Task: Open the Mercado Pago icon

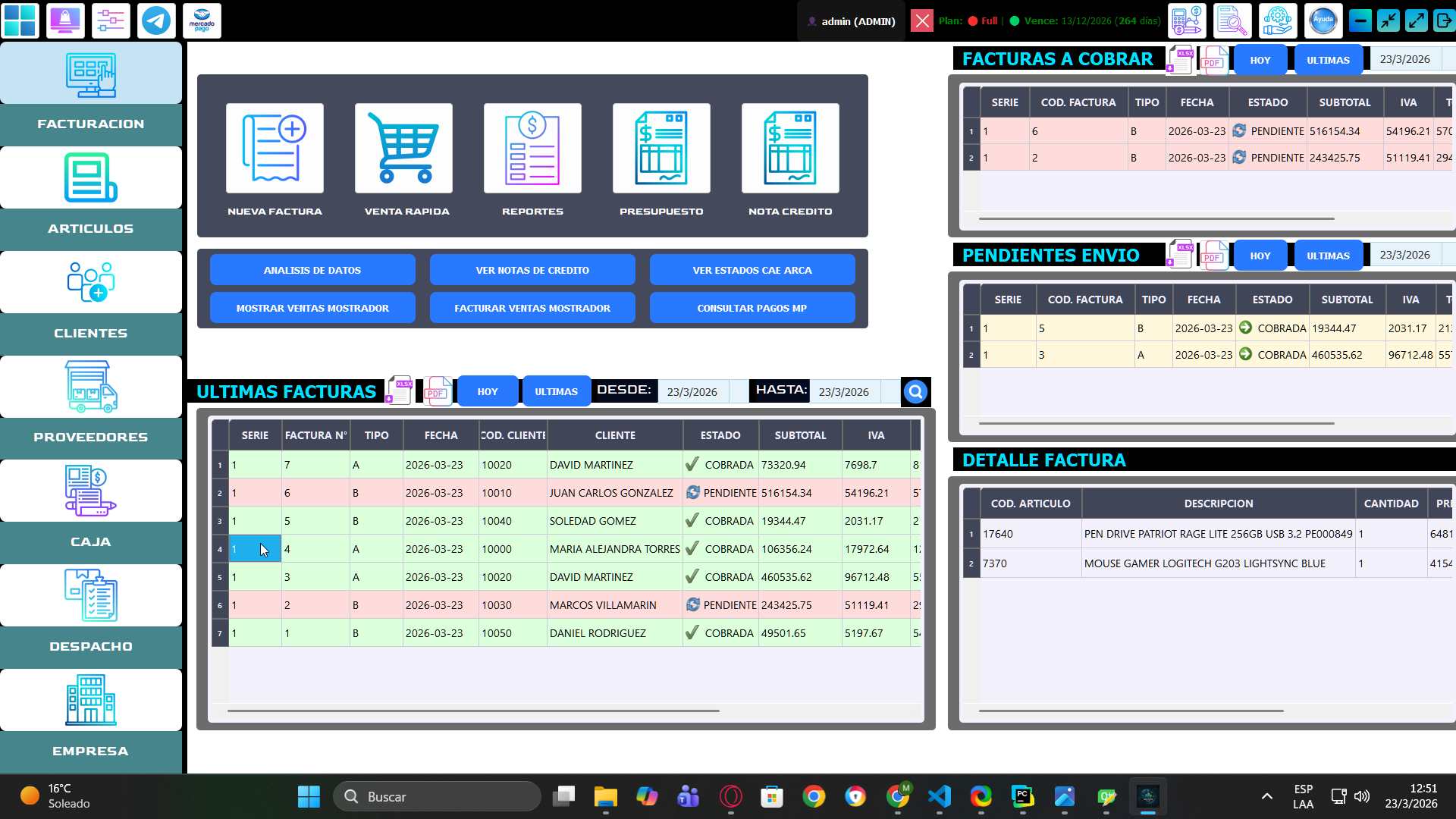Action: pyautogui.click(x=202, y=20)
